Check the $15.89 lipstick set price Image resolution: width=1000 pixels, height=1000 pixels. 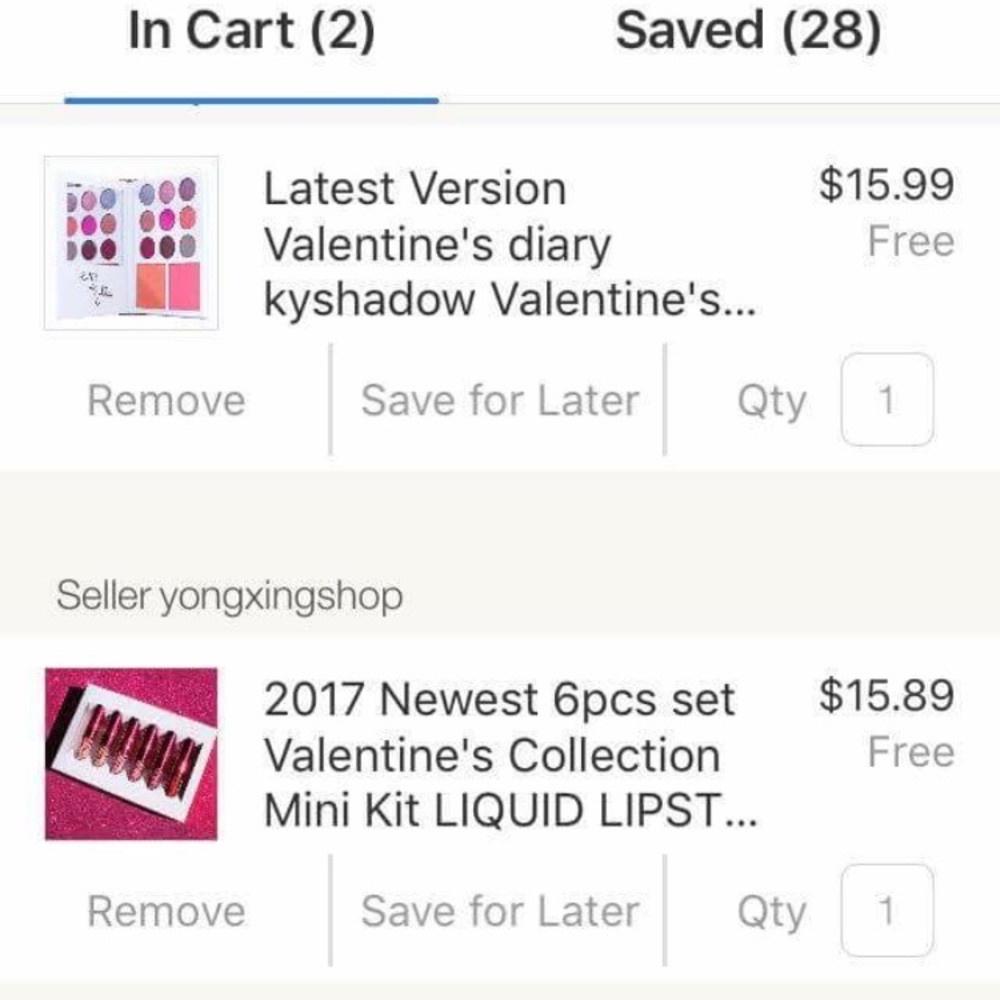pyautogui.click(x=887, y=697)
